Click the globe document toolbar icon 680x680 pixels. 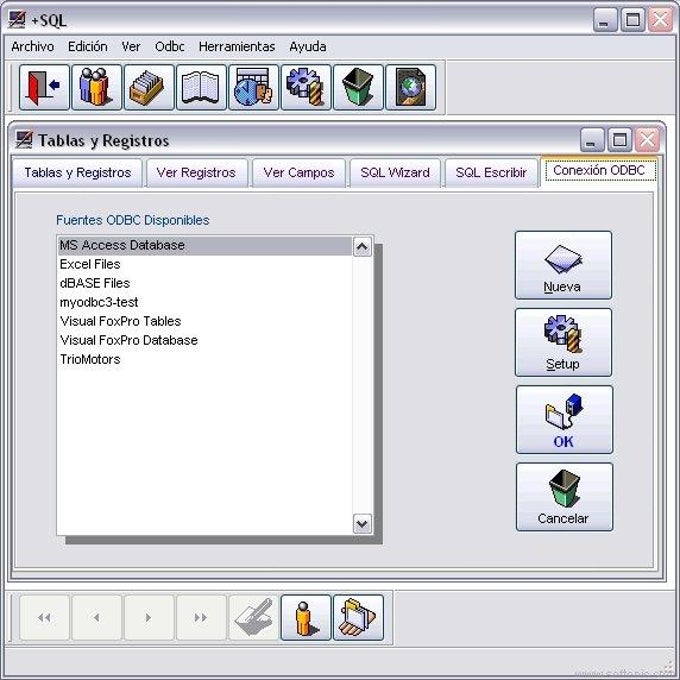pyautogui.click(x=411, y=87)
